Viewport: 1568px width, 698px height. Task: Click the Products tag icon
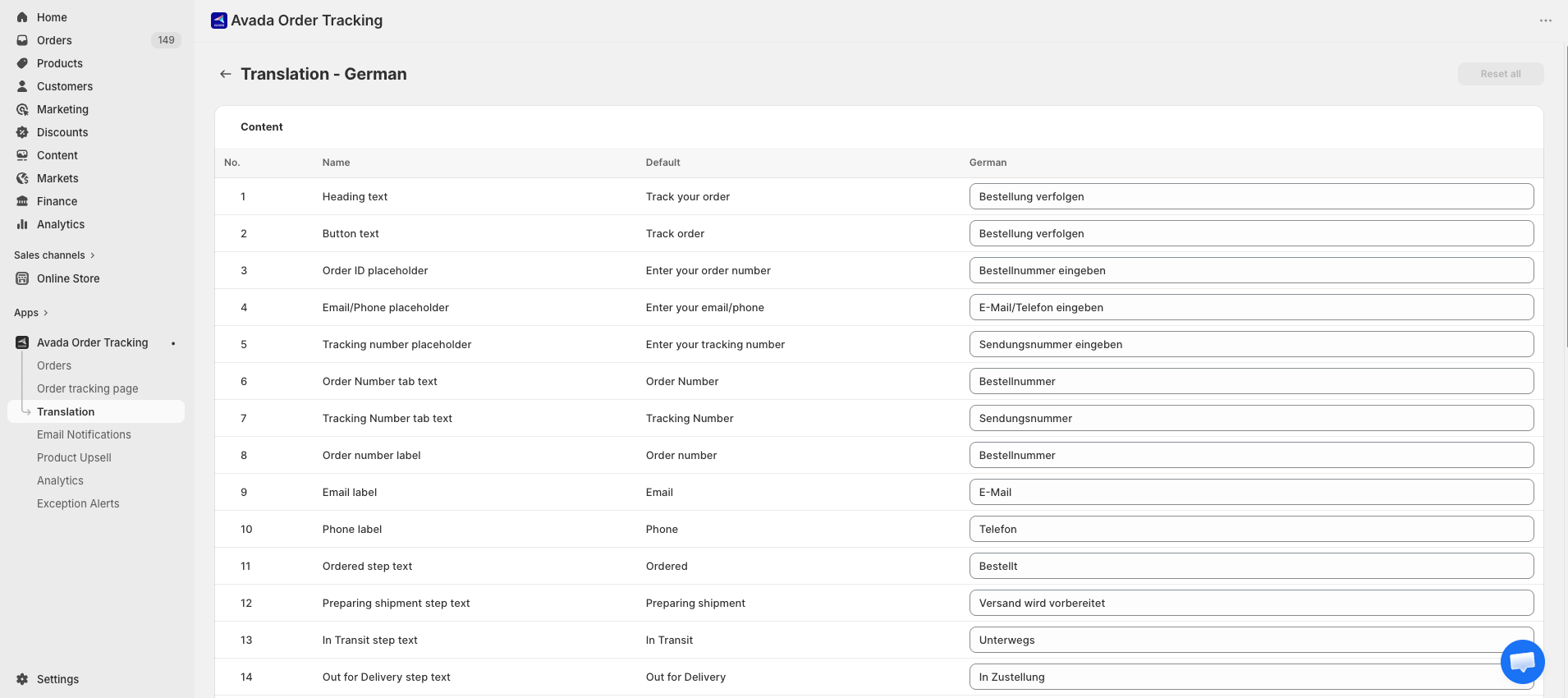(22, 63)
